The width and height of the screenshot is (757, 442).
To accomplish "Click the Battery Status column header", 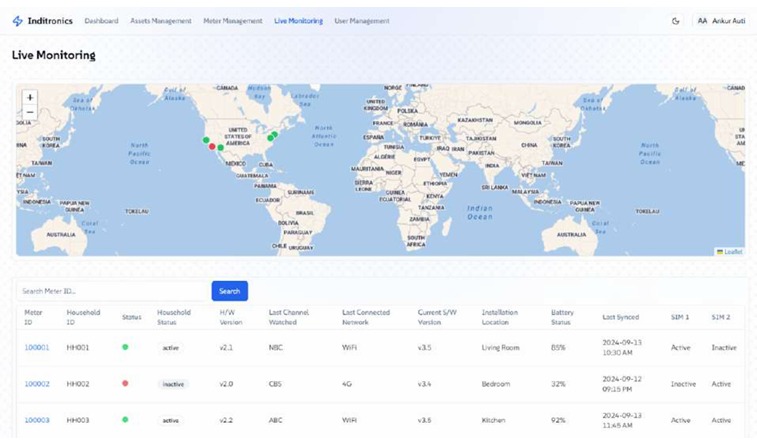I will click(x=562, y=317).
